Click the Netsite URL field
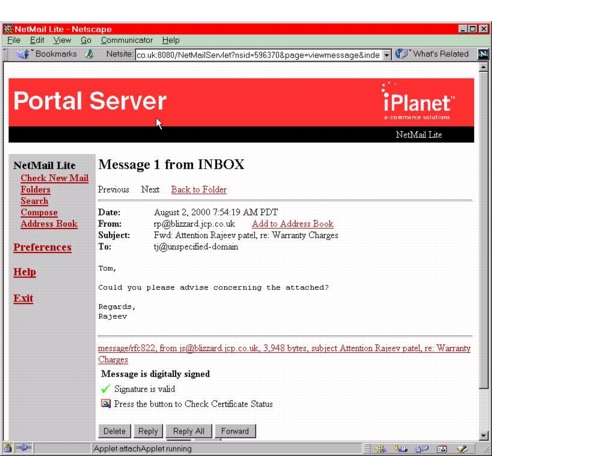Viewport: 610px width, 458px height. coord(259,55)
